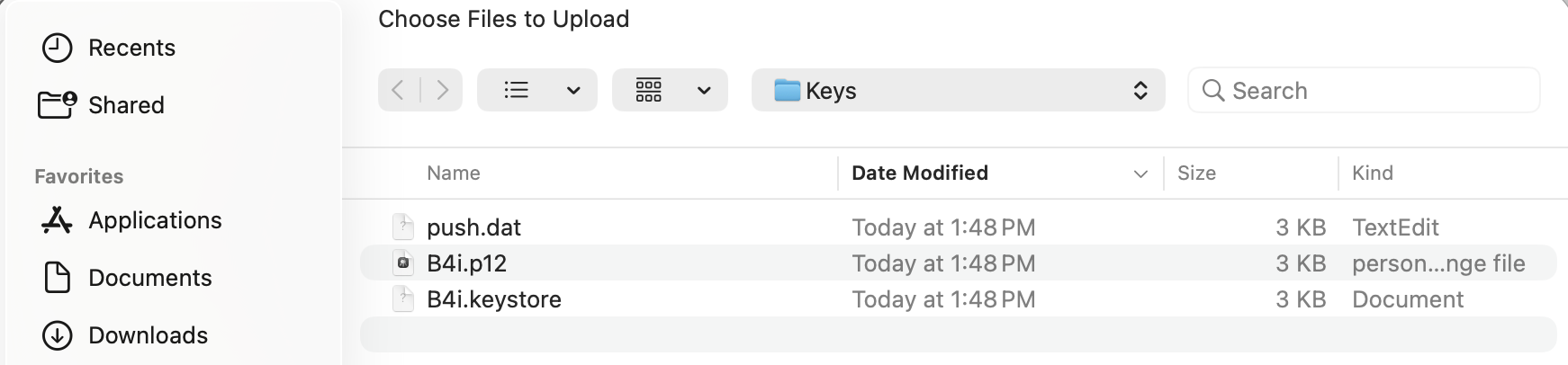Sort files by Size column
Viewport: 1568px width, 365px height.
point(1196,174)
